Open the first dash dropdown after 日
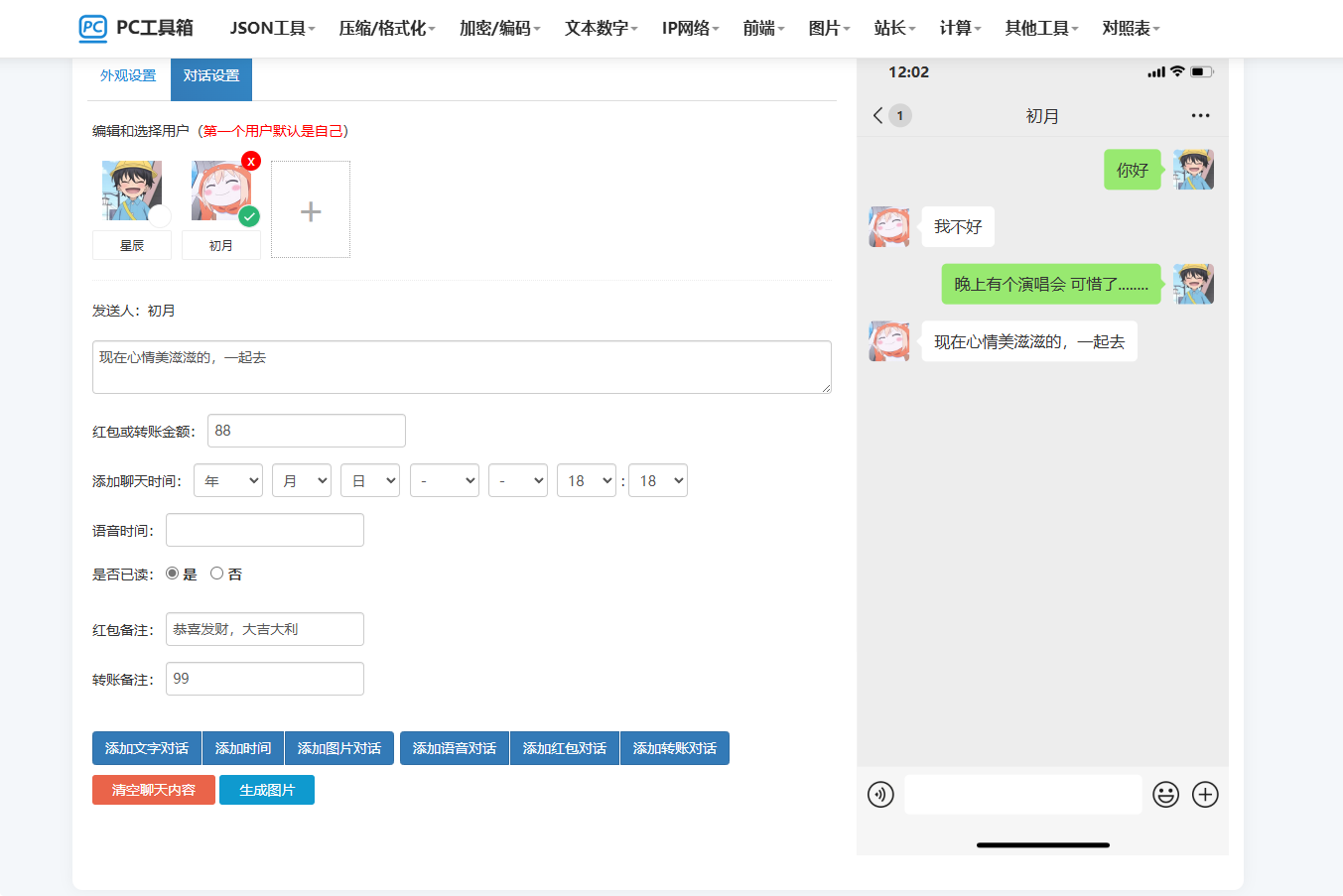The image size is (1343, 896). (x=445, y=480)
